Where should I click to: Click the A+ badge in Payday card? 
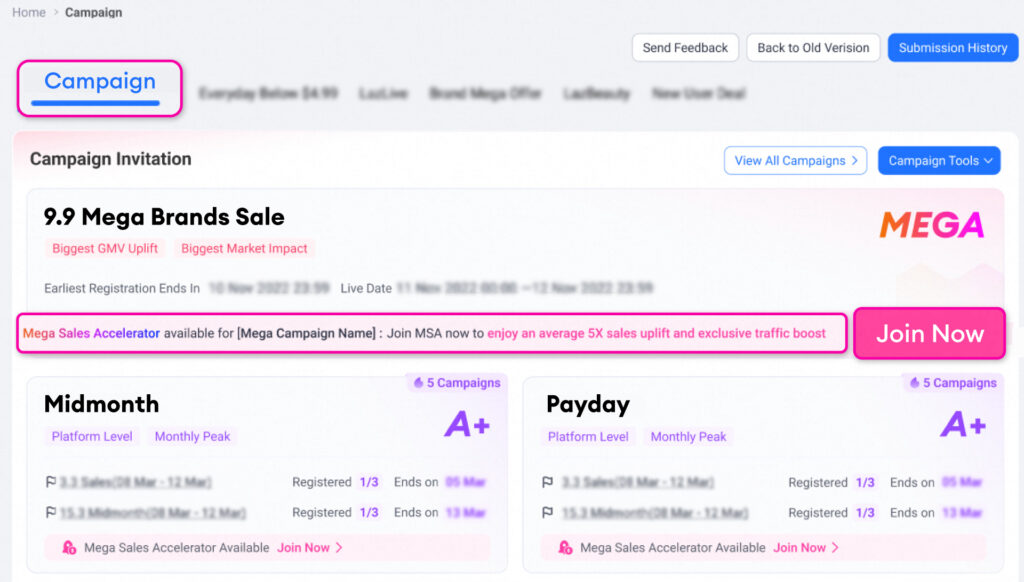(x=963, y=425)
